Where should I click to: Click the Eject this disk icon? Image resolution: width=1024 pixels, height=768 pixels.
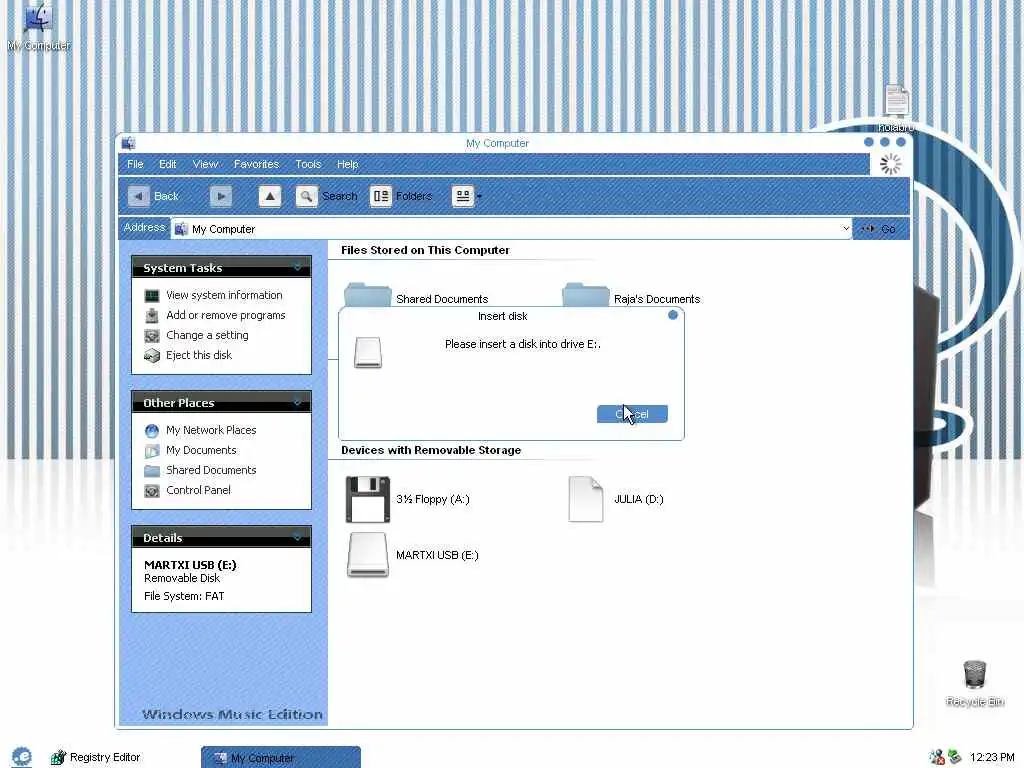point(152,355)
